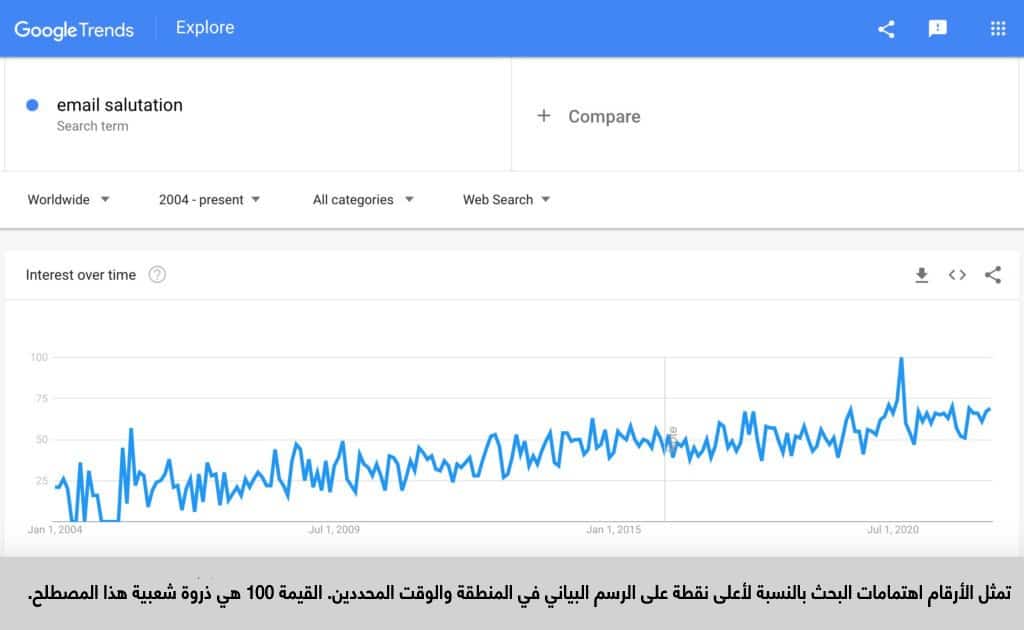Download the Interest over time CSV
Viewport: 1024px width, 630px height.
(922, 275)
